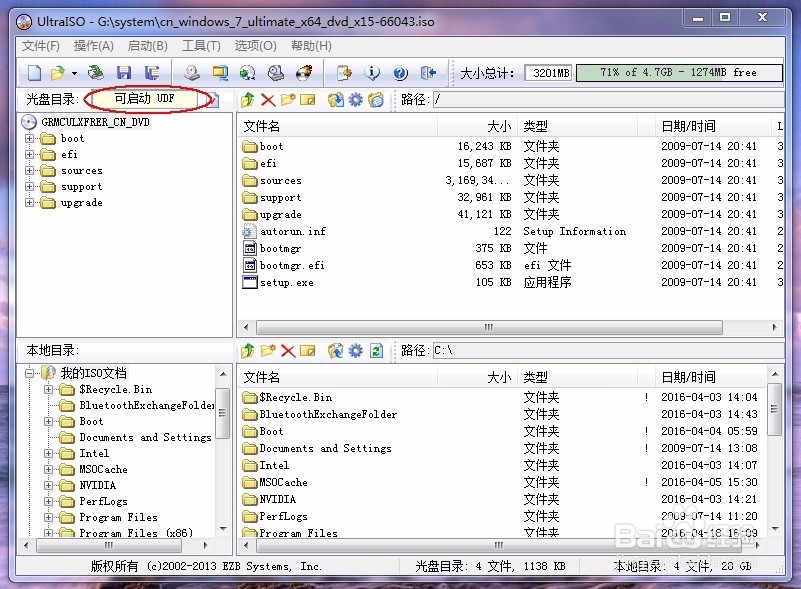Open the 启动(B) menu

pos(148,46)
